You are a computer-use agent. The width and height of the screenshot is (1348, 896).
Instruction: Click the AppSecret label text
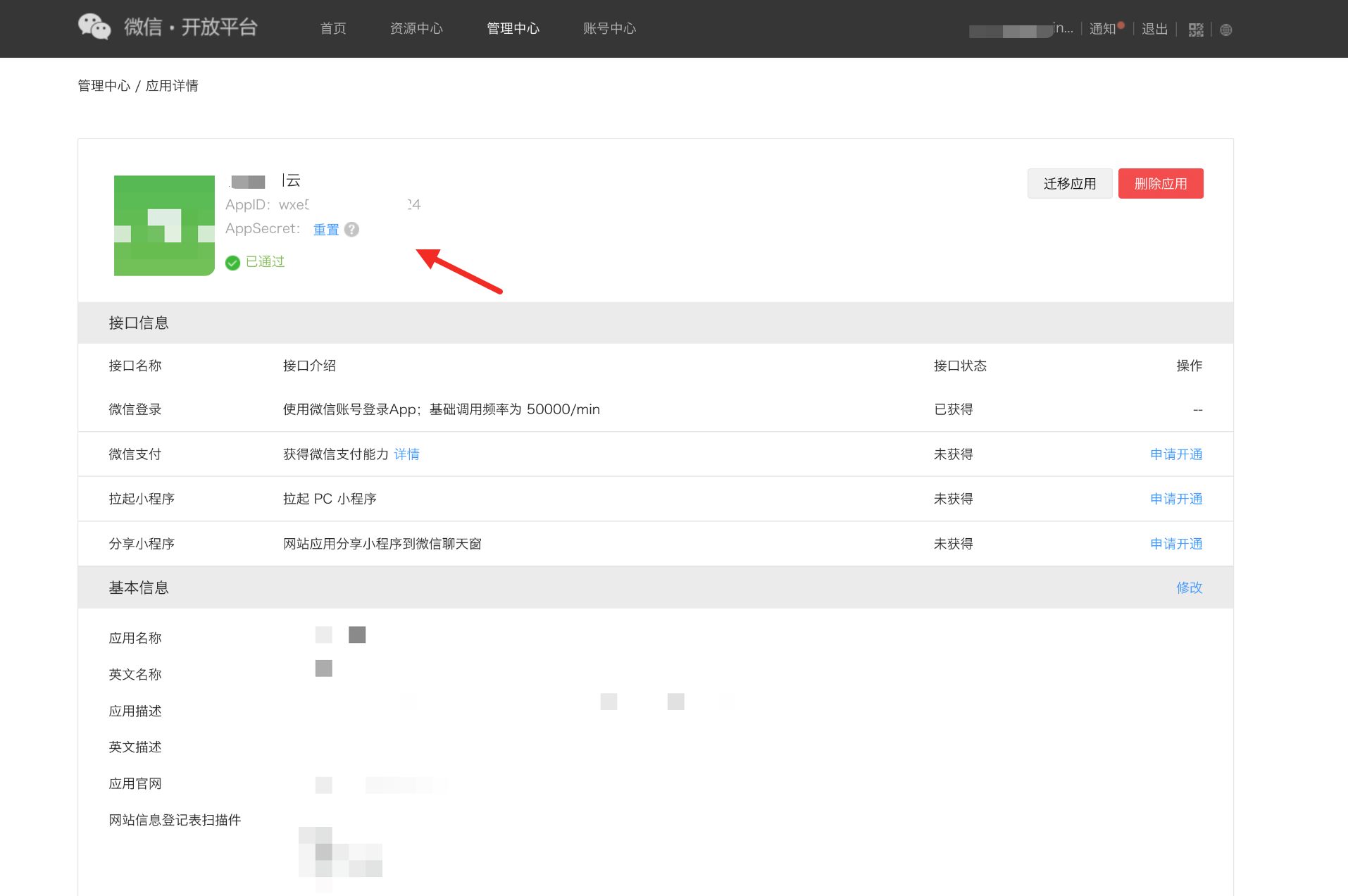click(263, 229)
